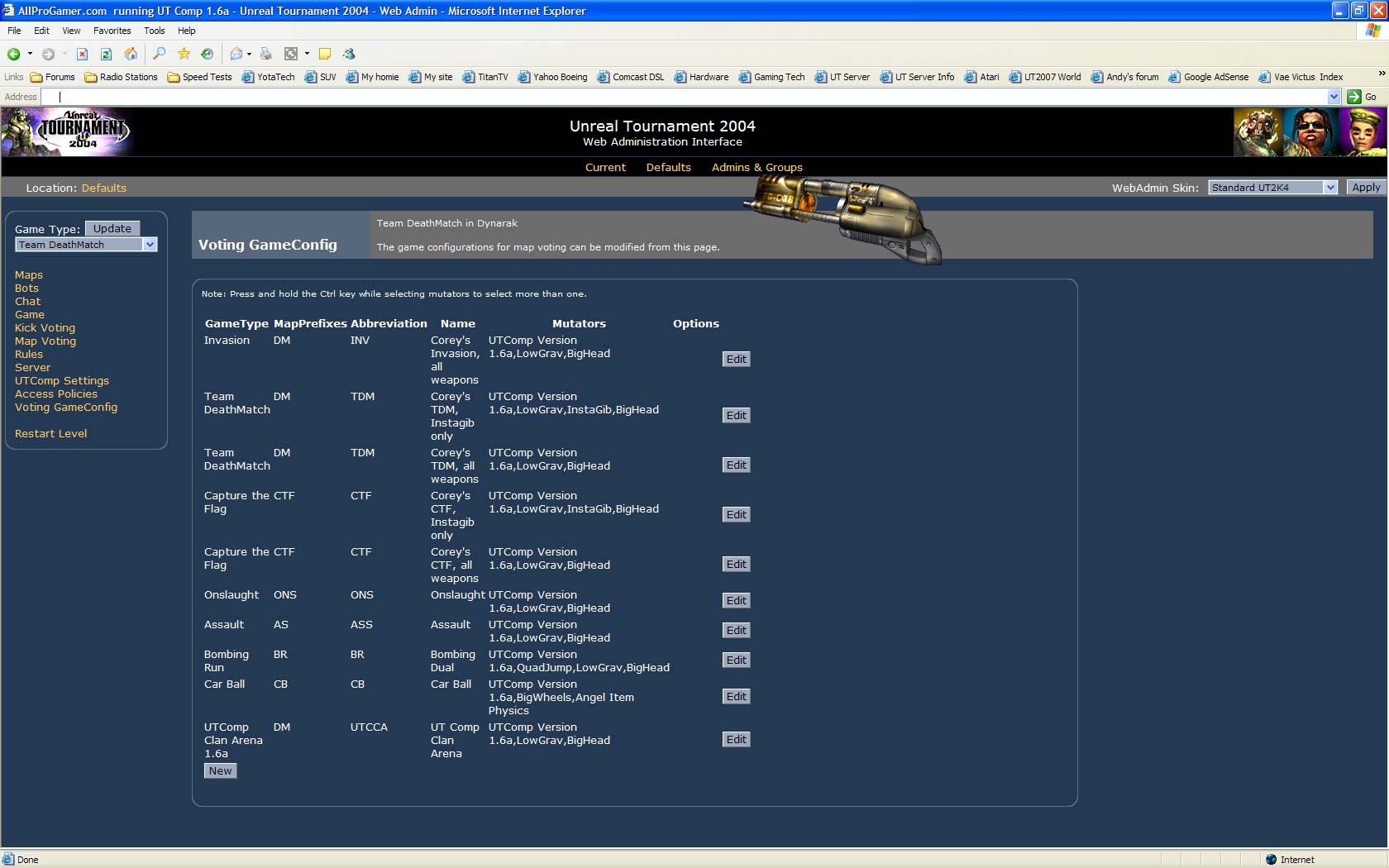Screen dimensions: 1389x868
Task: Click the Full Screen size toolbar icon
Action: [x=291, y=54]
